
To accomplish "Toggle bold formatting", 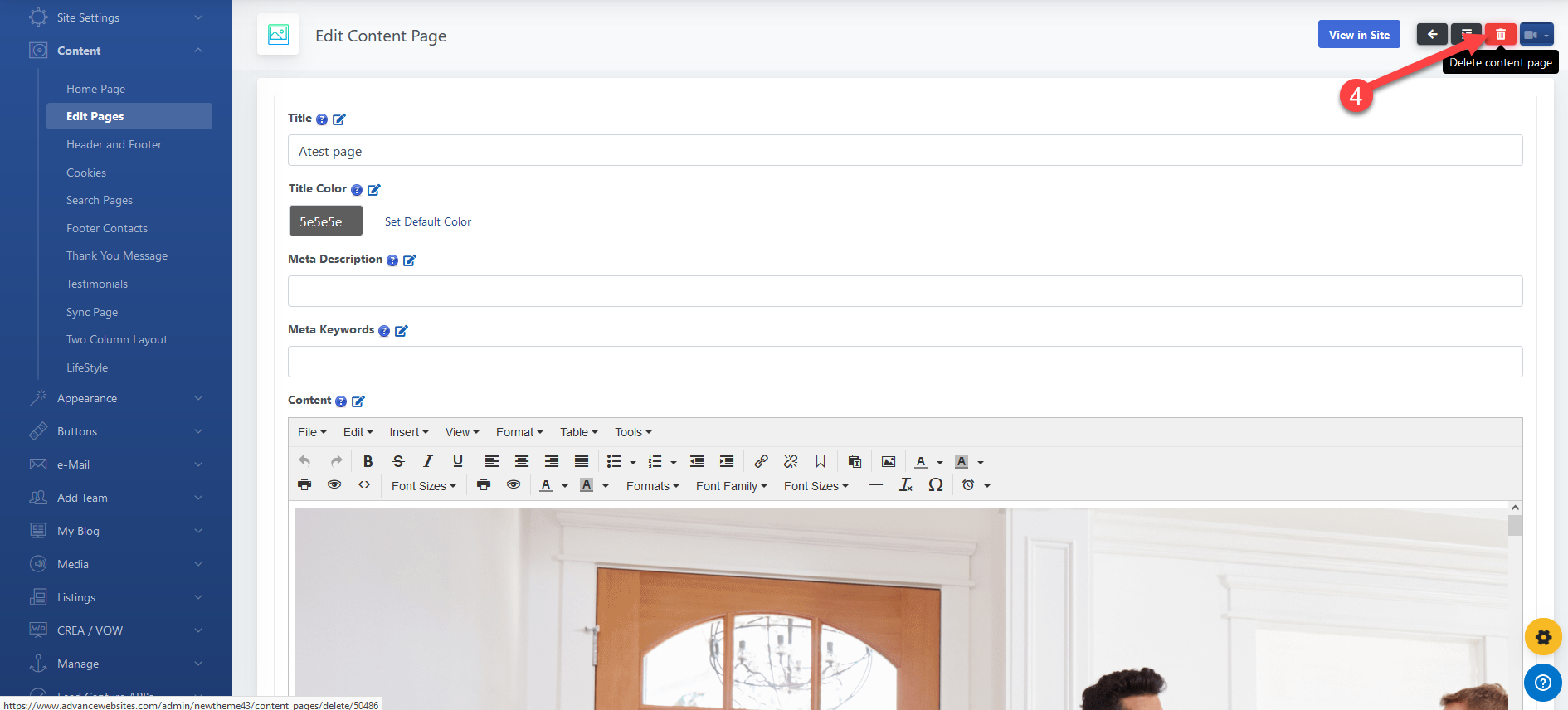I will pyautogui.click(x=368, y=461).
